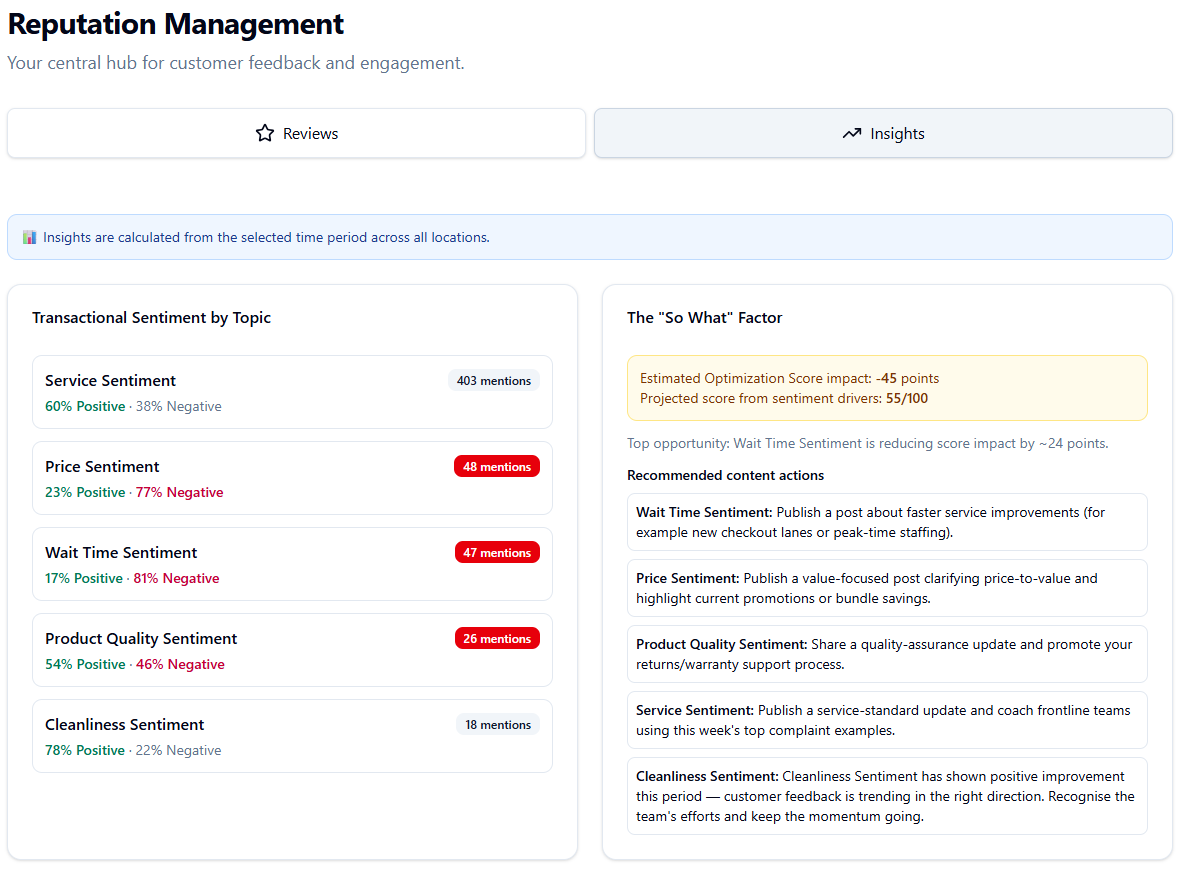Select the Cleanliness Sentiment card title
The width and height of the screenshot is (1192, 870).
click(125, 724)
